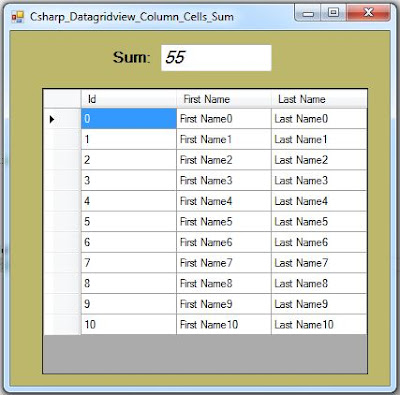
Task: Select the Id cell containing 4
Action: pyautogui.click(x=129, y=201)
